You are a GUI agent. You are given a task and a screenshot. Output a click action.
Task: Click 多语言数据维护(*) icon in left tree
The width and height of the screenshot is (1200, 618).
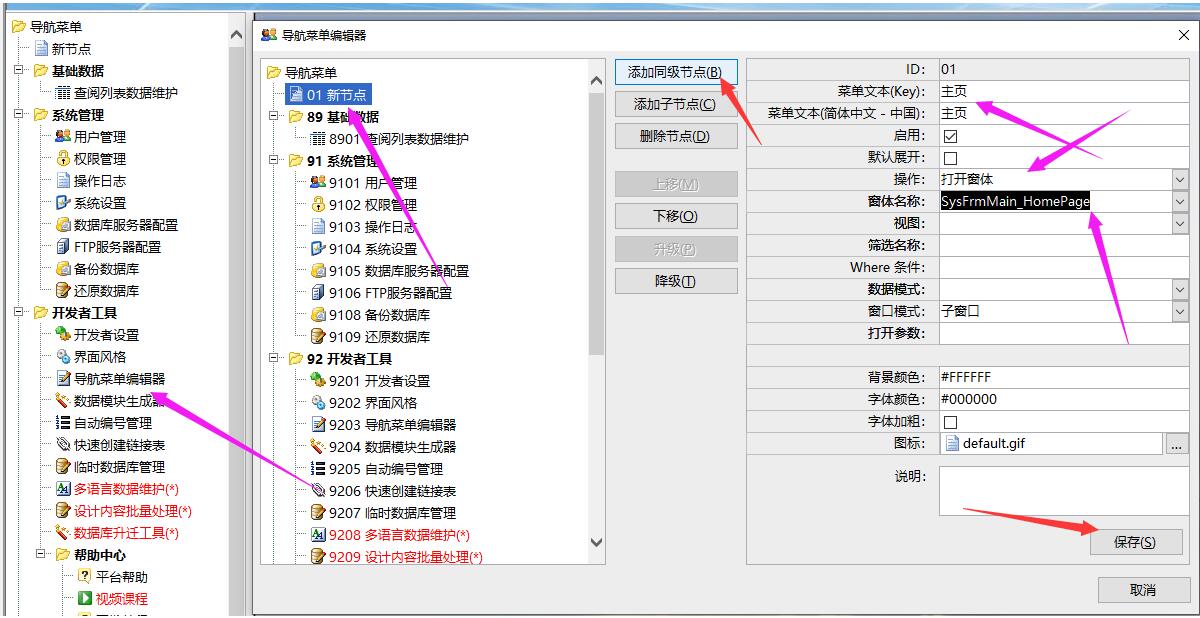(63, 489)
